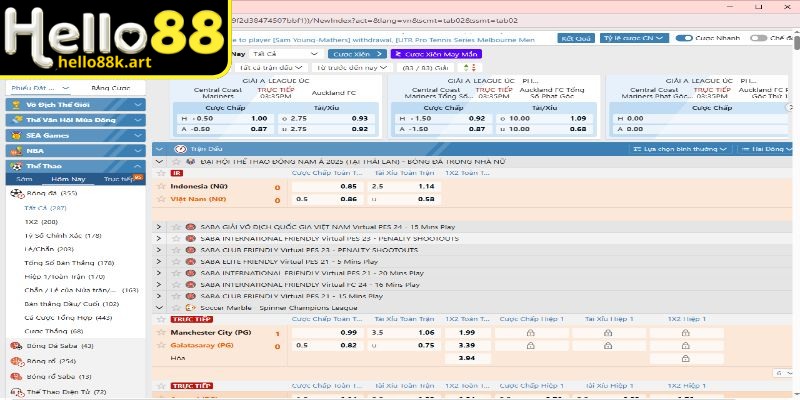Expand the SABA ELITE FRIENDLY Virtual PES 21 row

pyautogui.click(x=159, y=262)
